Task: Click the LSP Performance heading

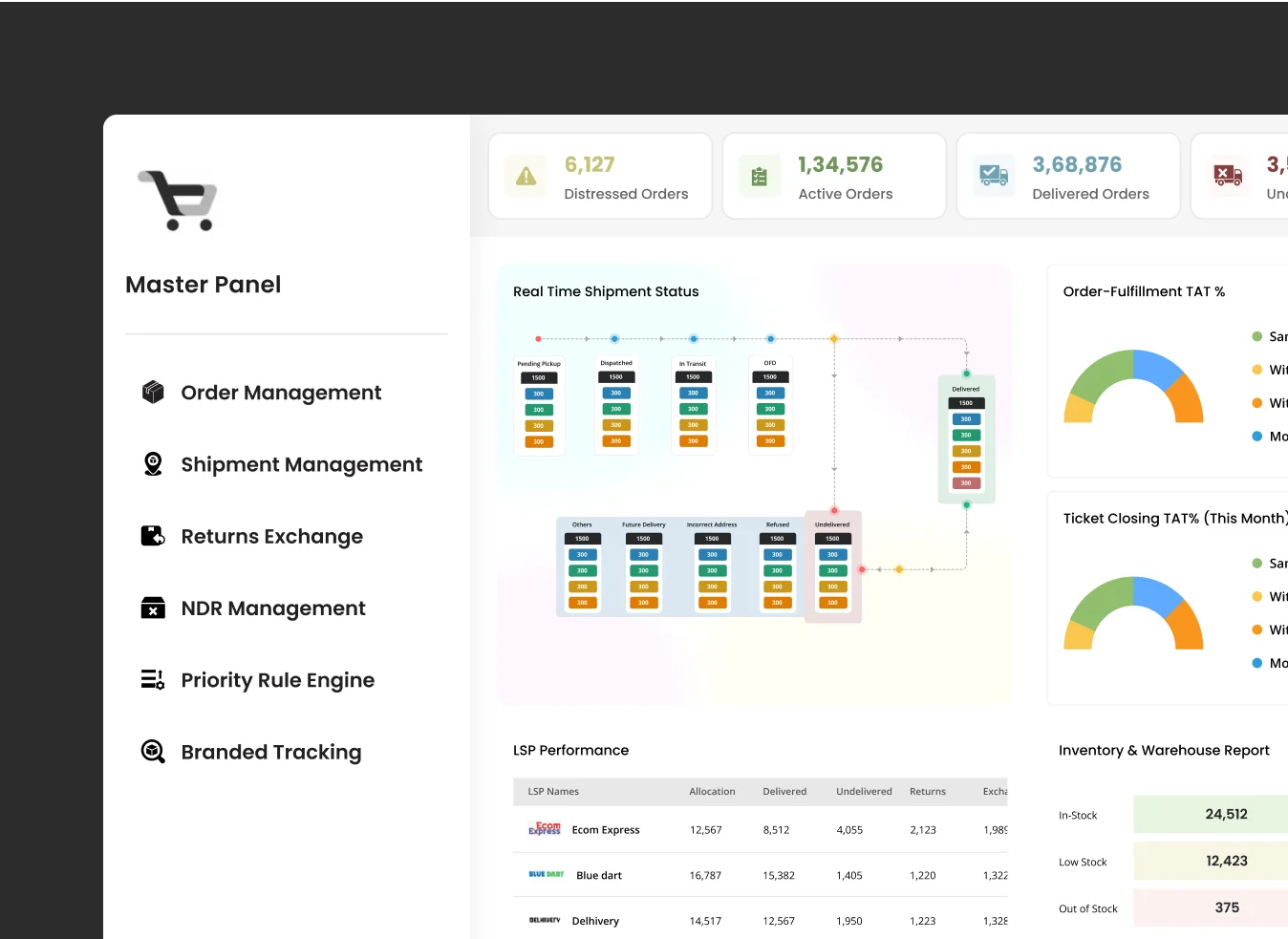Action: click(x=570, y=750)
